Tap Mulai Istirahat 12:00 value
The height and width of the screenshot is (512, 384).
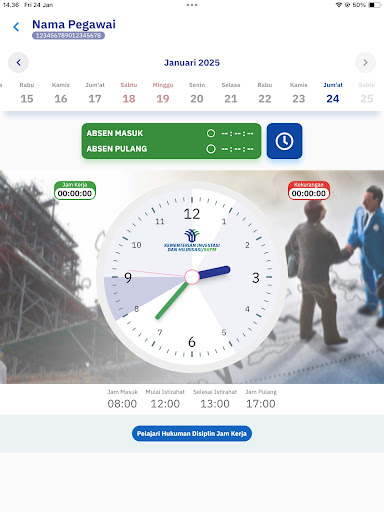165,404
